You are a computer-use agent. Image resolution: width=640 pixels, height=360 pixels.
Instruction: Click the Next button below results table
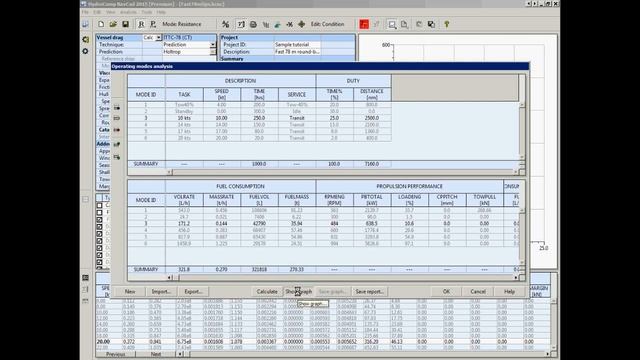click(156, 354)
